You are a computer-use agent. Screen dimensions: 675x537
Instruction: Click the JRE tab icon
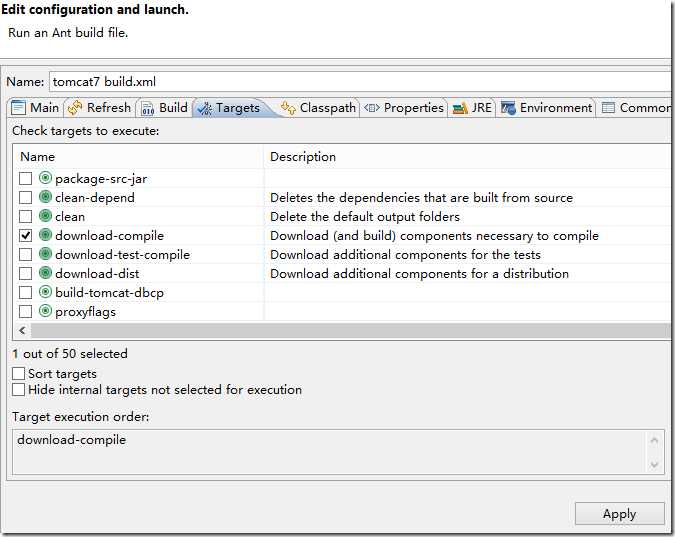[460, 108]
